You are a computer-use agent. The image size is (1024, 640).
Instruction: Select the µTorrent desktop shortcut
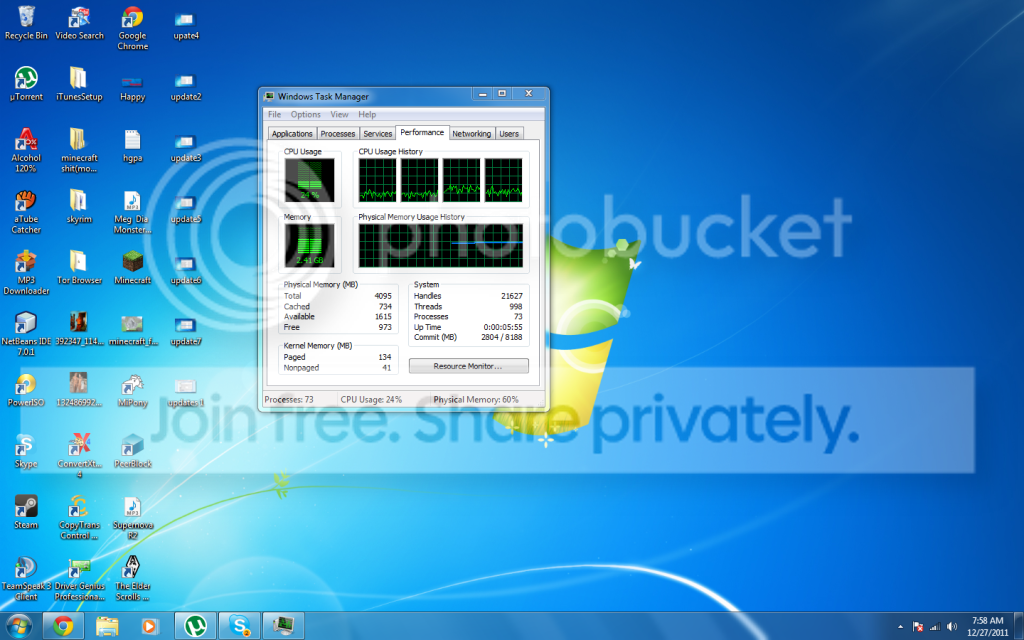tap(26, 84)
